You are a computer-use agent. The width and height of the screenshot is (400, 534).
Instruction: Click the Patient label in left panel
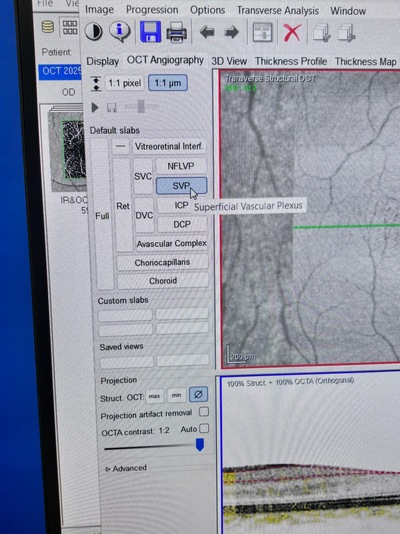[56, 52]
